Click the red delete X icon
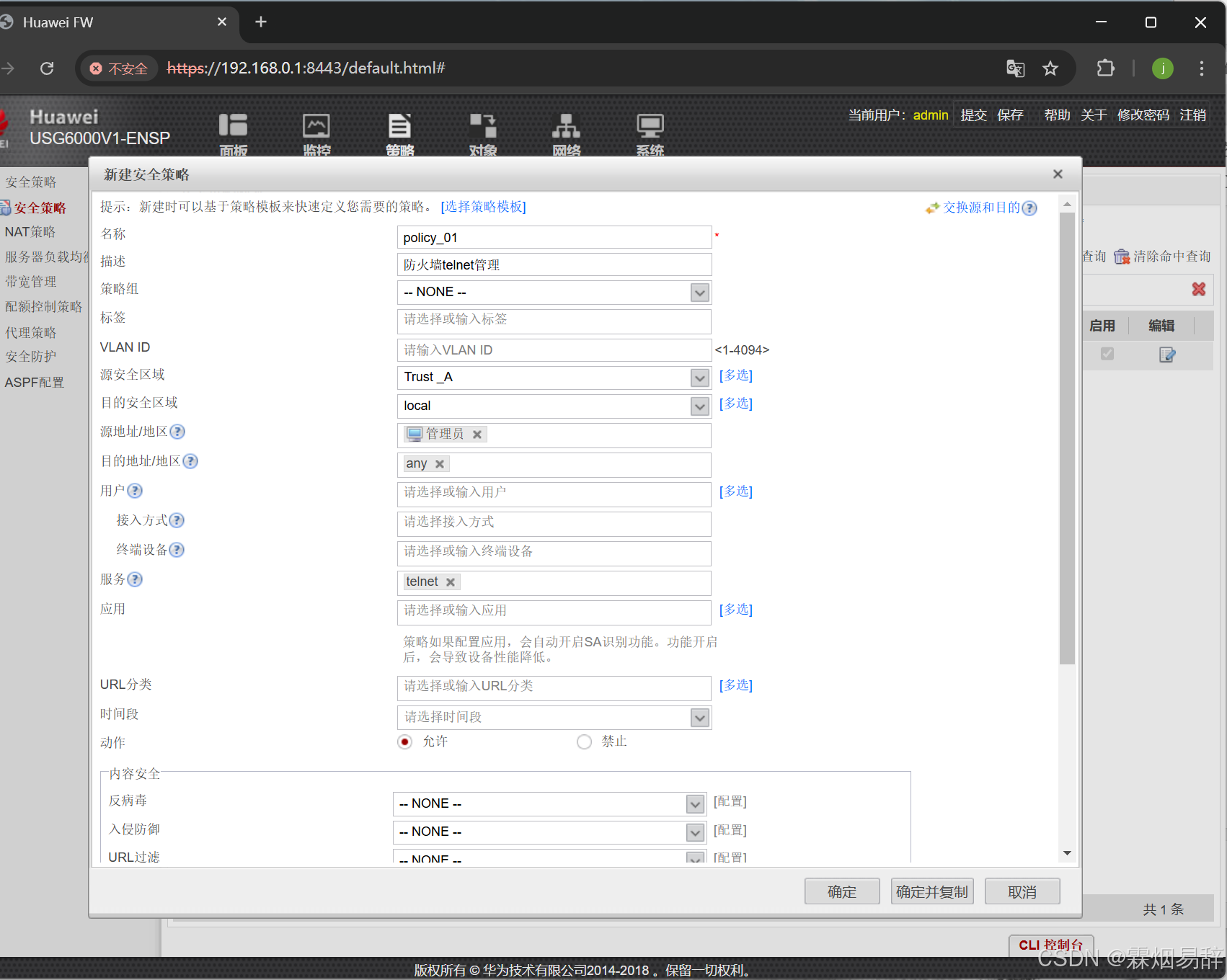The width and height of the screenshot is (1227, 980). point(1199,289)
